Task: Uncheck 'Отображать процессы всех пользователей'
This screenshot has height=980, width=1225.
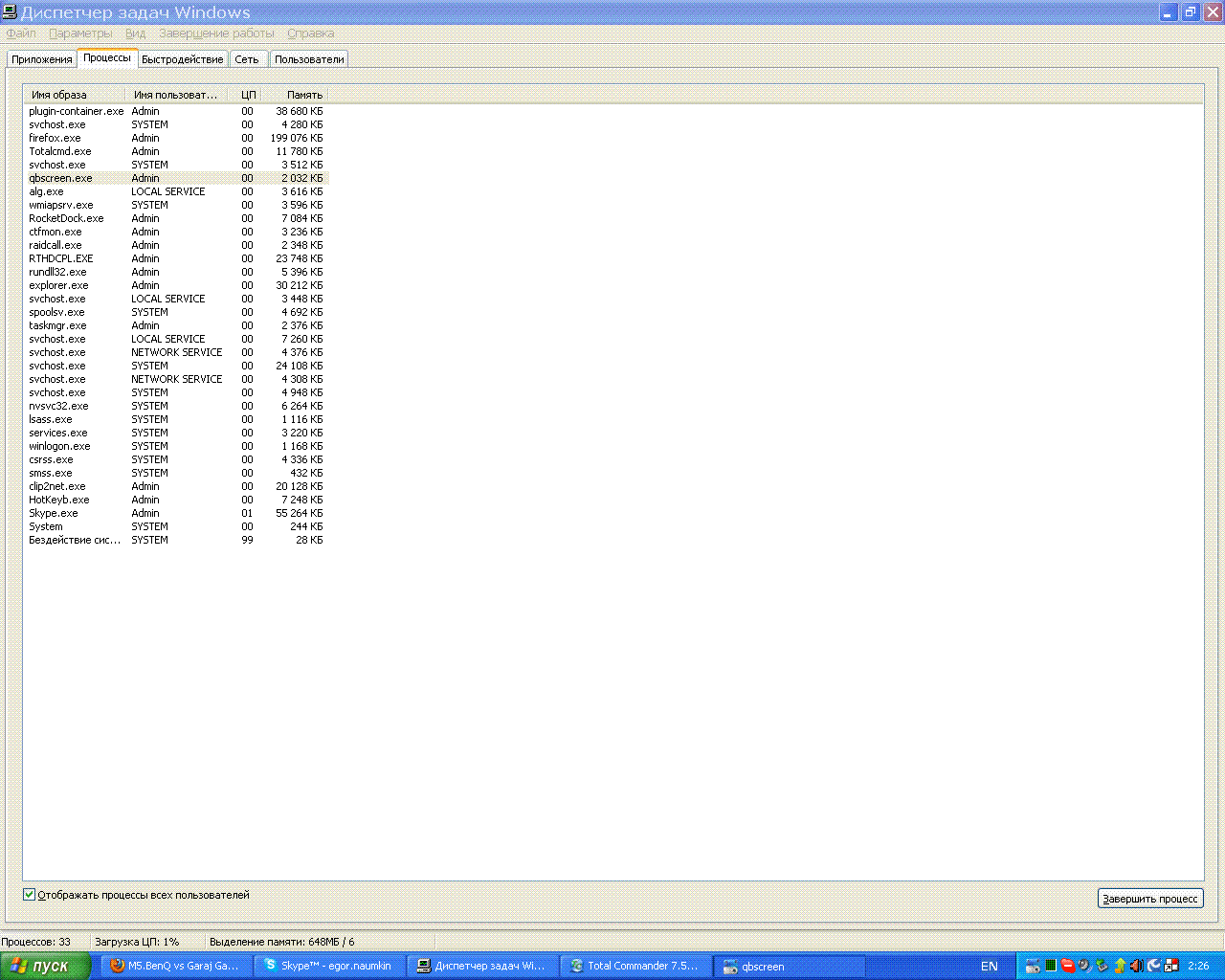Action: pyautogui.click(x=30, y=894)
